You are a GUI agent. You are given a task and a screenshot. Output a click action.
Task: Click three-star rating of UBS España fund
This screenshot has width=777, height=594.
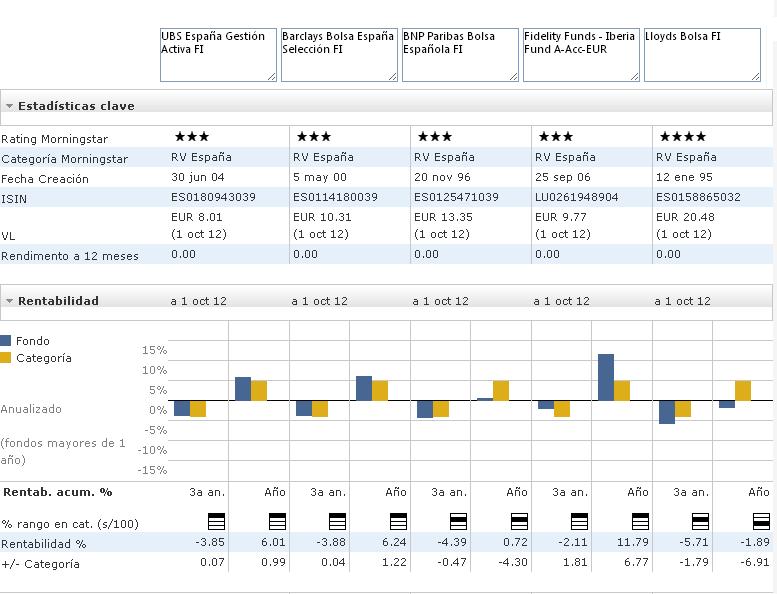click(x=192, y=137)
